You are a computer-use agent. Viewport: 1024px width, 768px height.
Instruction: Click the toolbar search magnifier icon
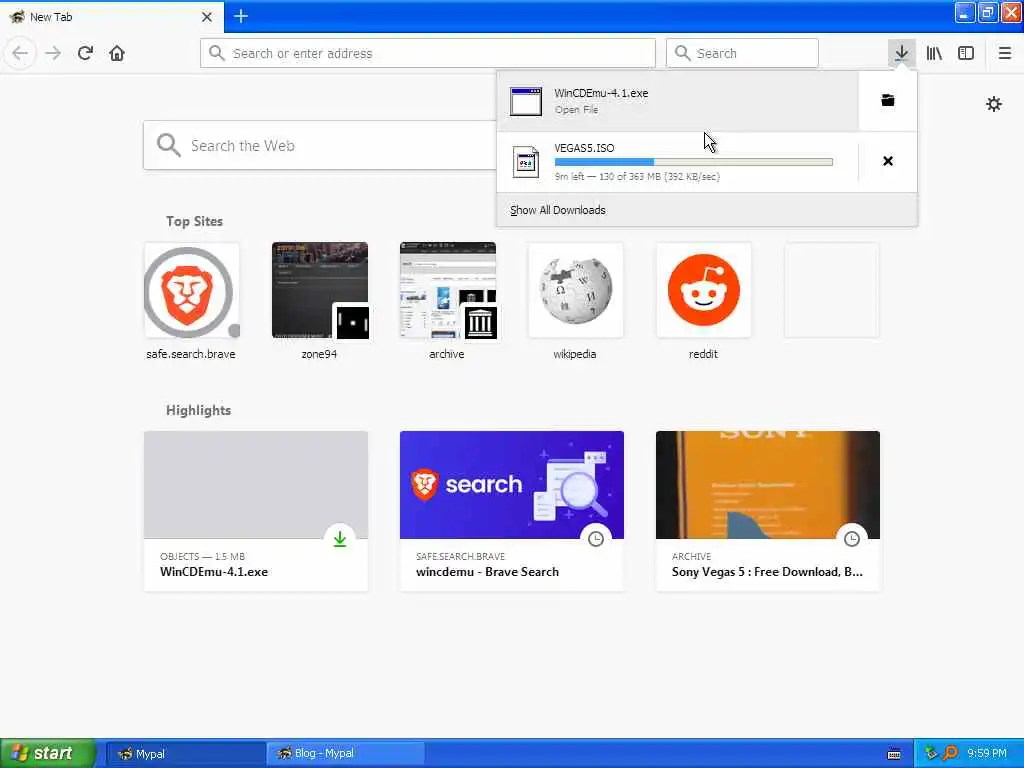point(682,53)
